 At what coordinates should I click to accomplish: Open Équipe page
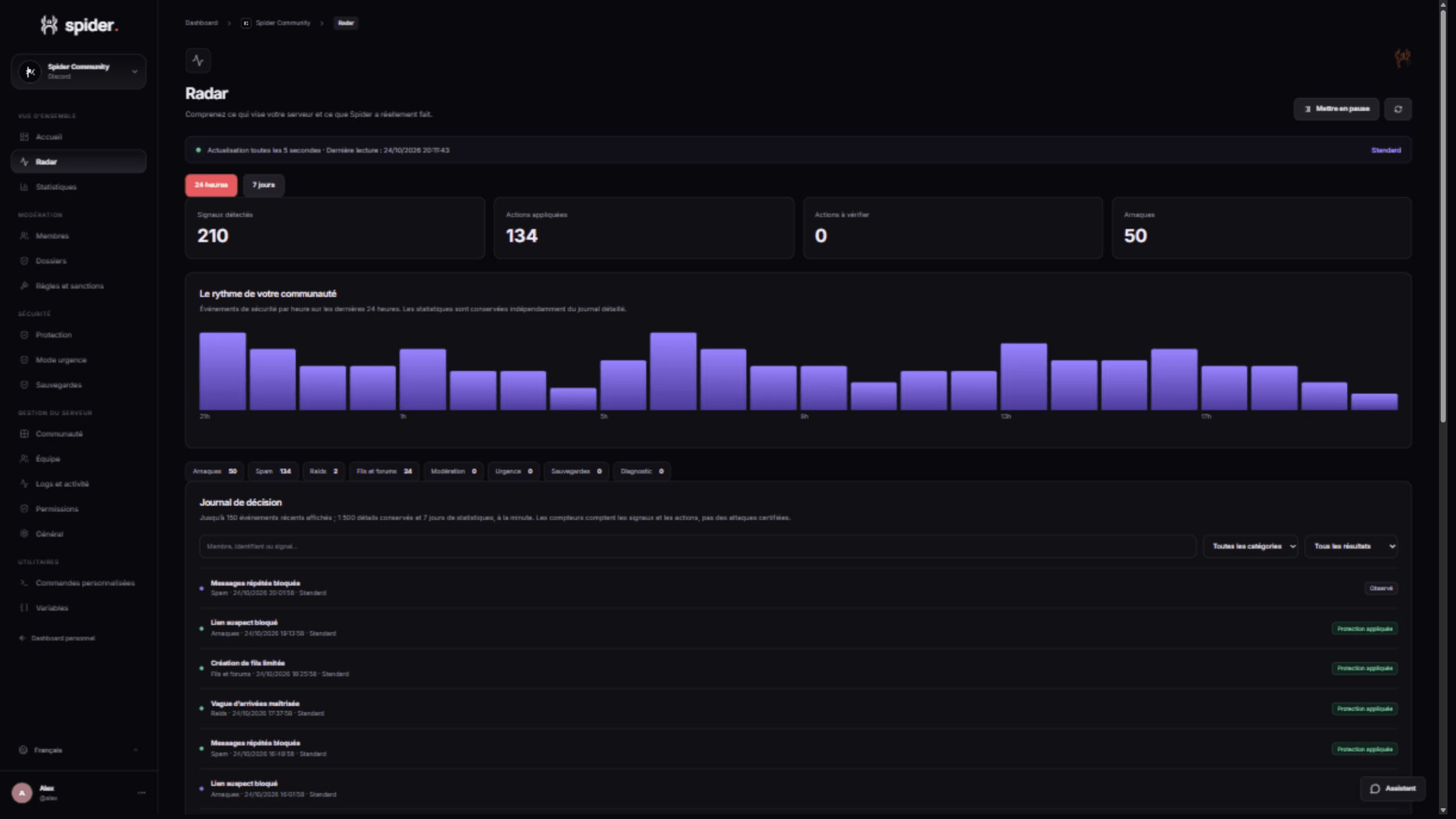click(x=78, y=458)
